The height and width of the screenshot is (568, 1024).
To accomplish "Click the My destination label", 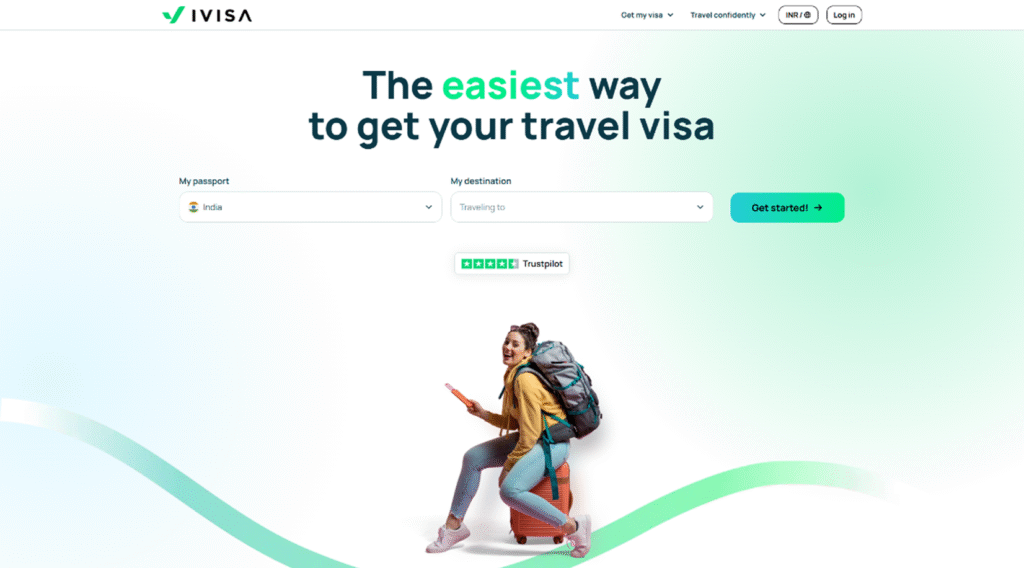I will [481, 181].
